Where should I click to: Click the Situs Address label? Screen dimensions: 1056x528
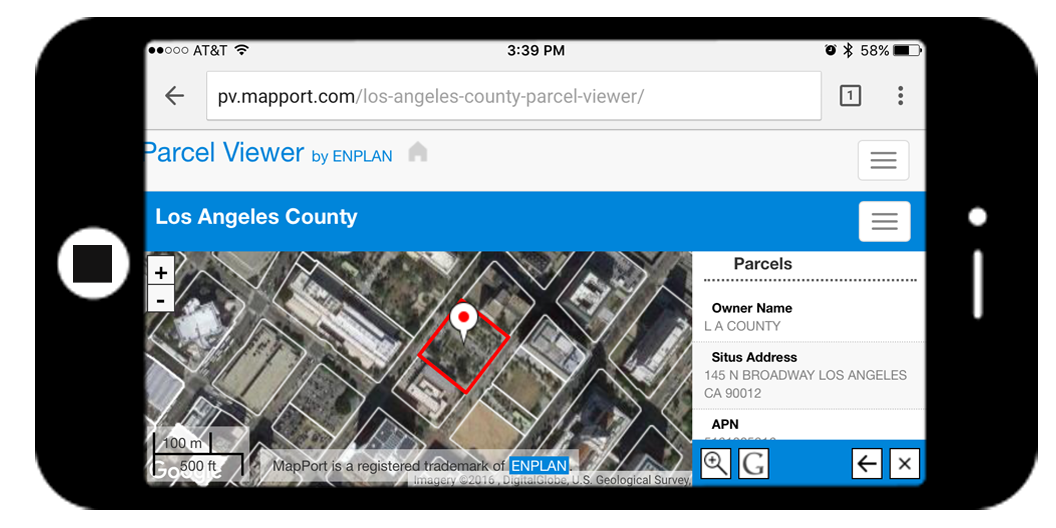754,357
